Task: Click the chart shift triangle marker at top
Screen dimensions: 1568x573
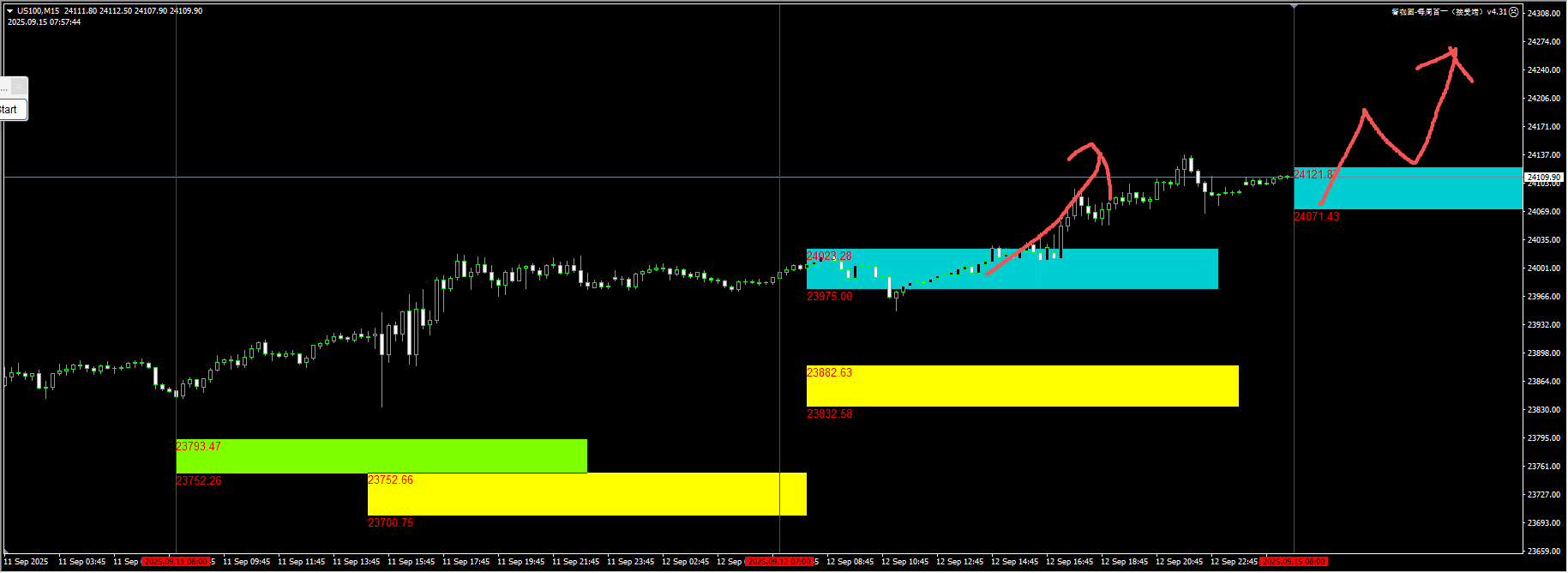Action: 1294,7
